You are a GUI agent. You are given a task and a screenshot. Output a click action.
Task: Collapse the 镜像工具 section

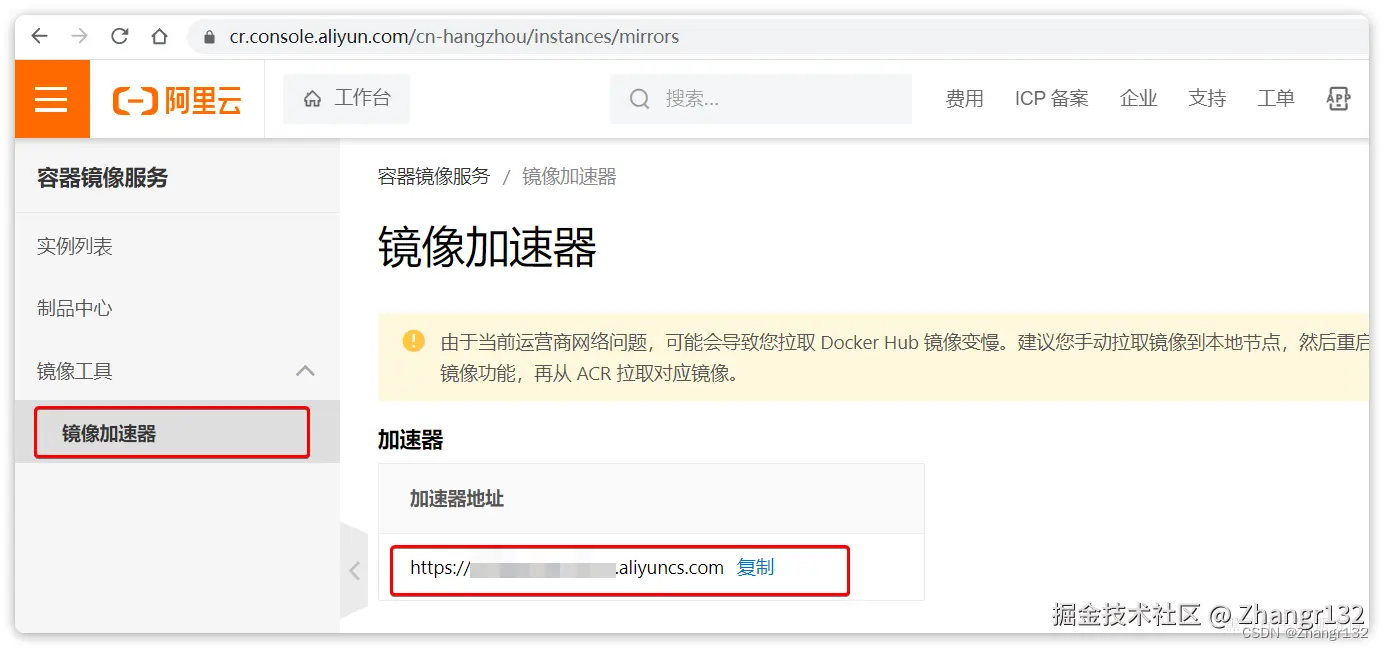click(x=307, y=370)
